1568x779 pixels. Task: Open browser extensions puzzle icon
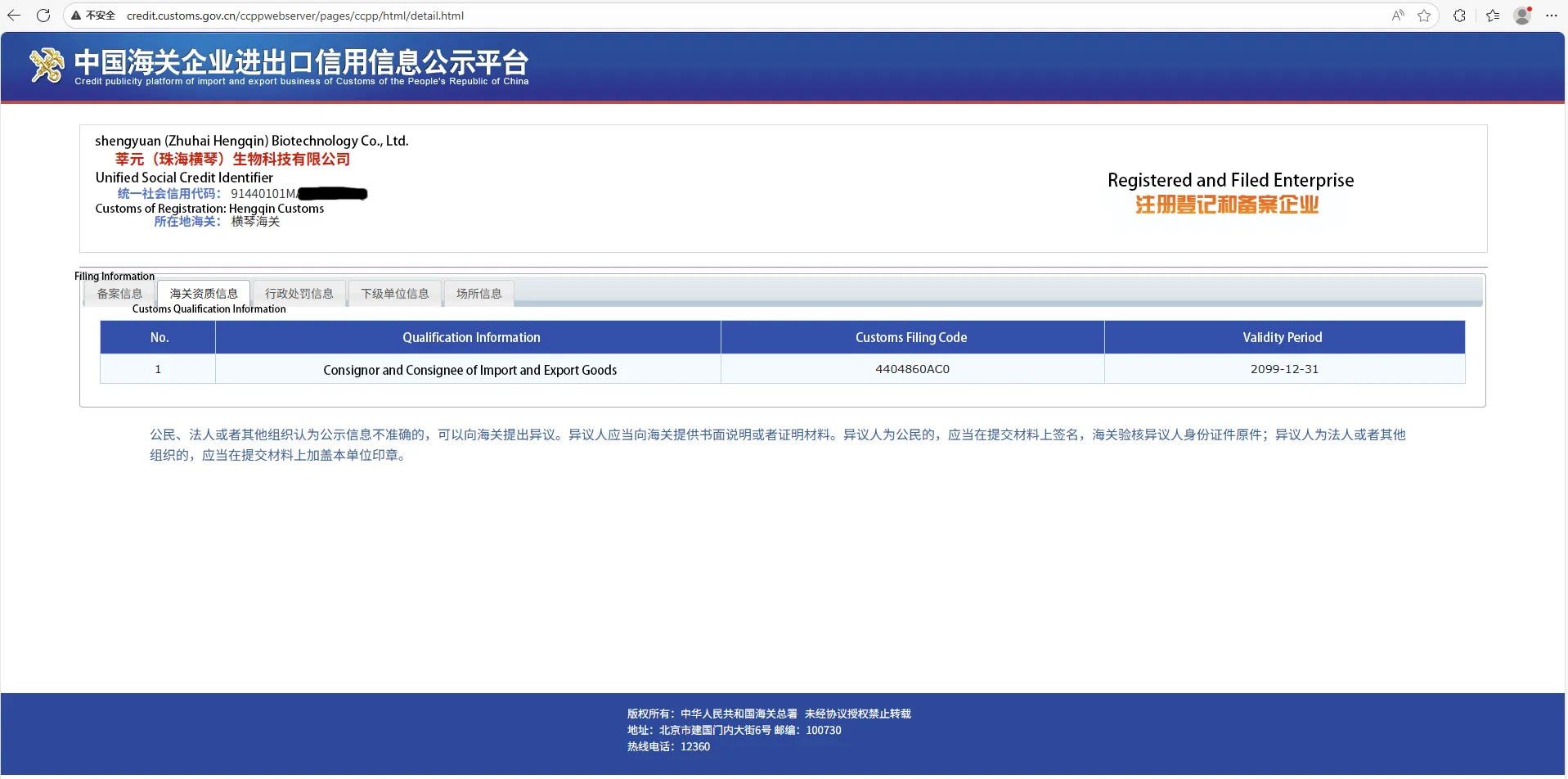coord(1459,16)
